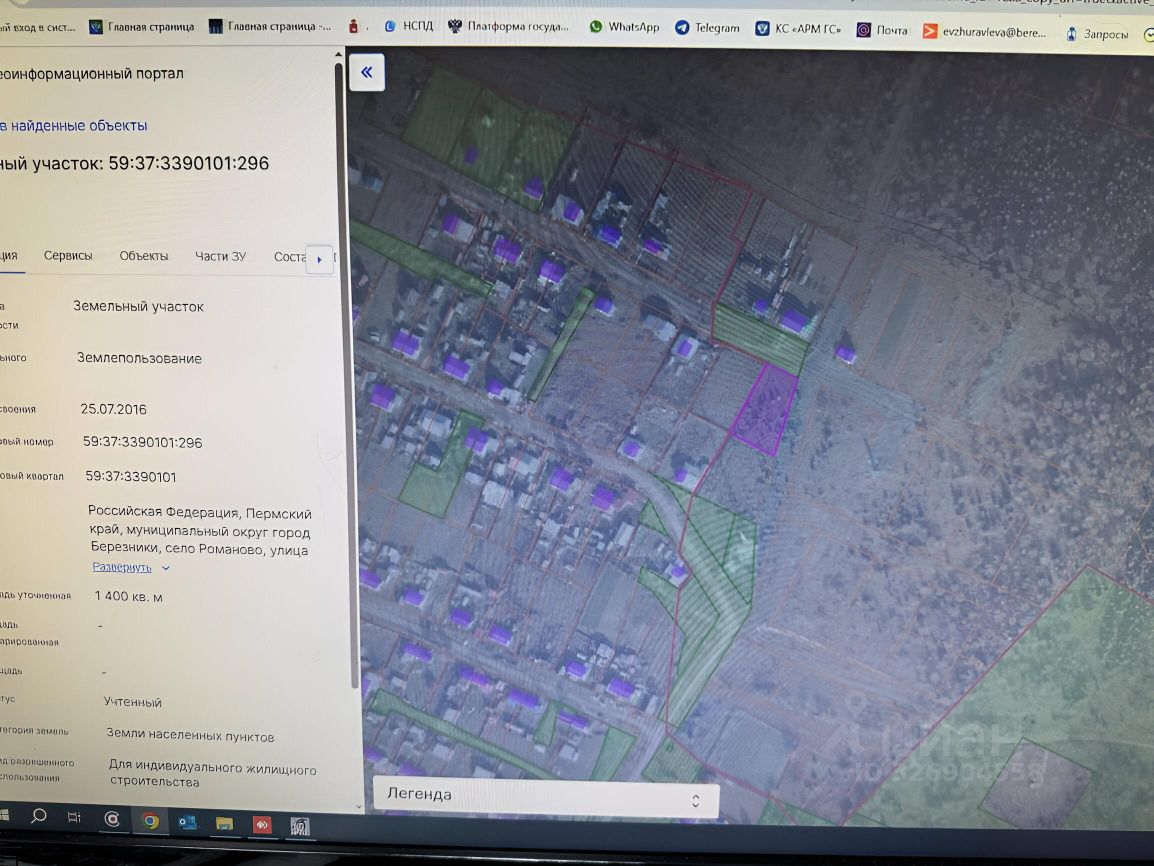The image size is (1154, 866).
Task: Expand full address with Развернуть
Action: coord(130,567)
